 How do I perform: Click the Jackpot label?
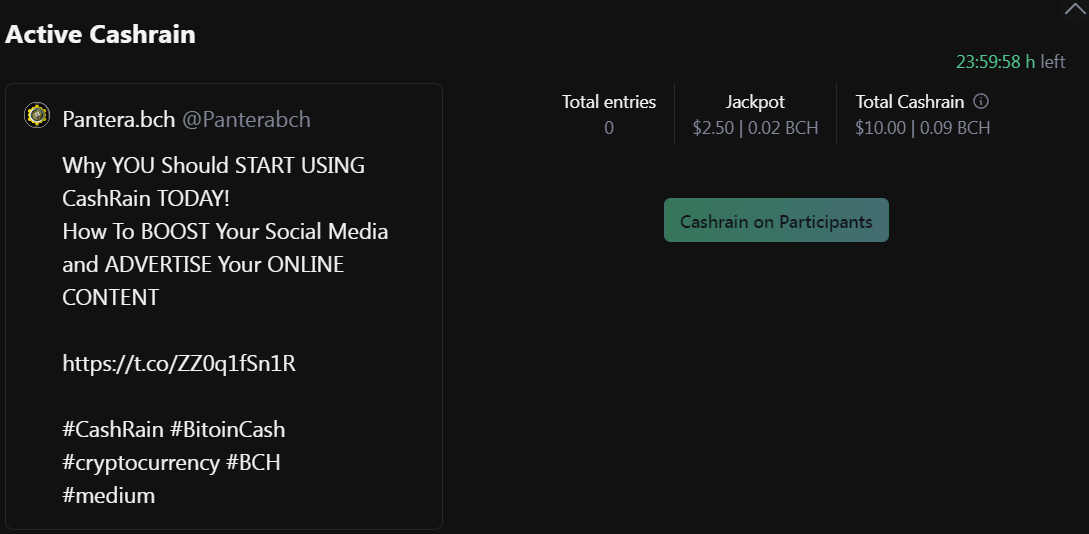755,102
